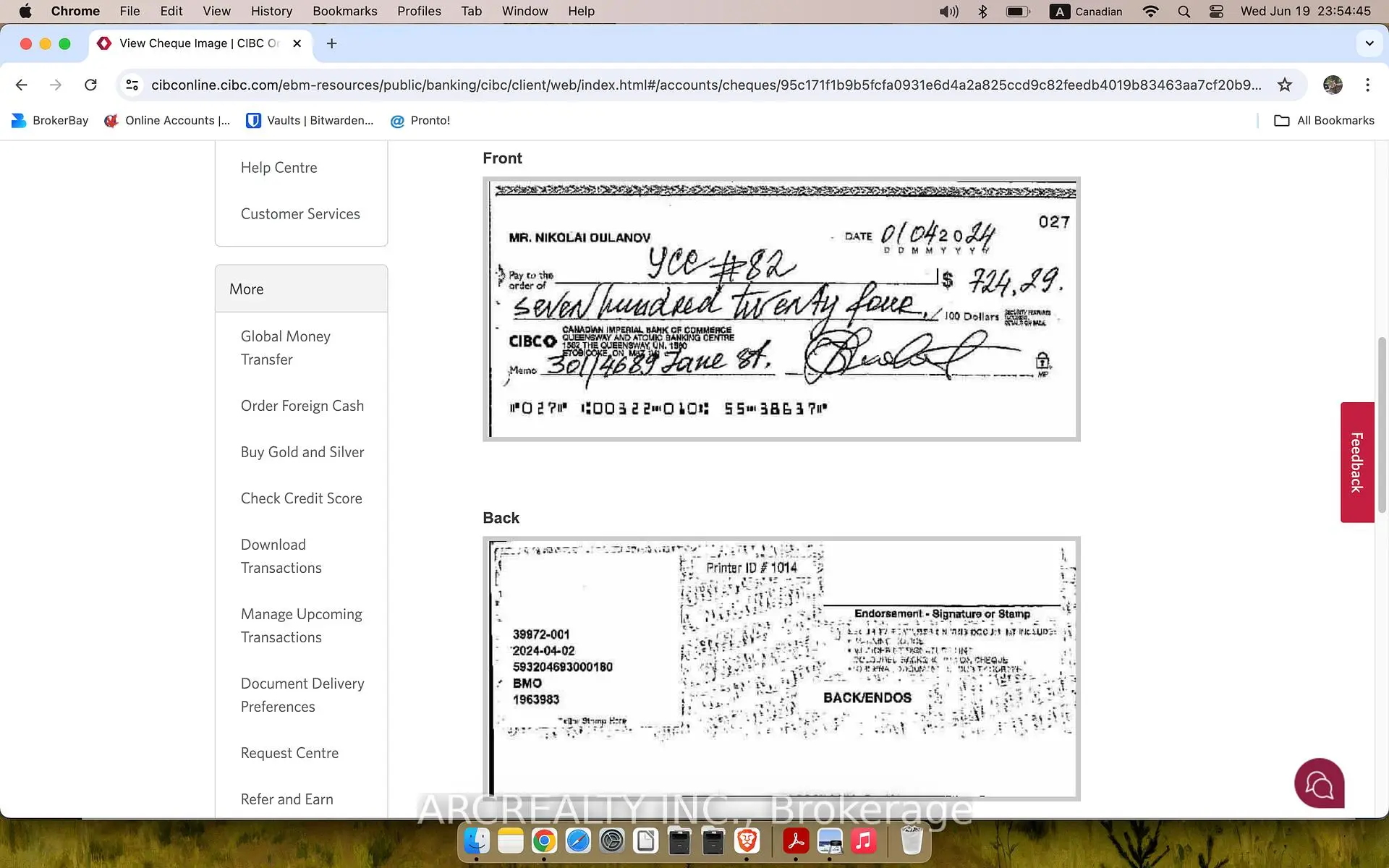Click the page vertical scrollbar

[x=1381, y=425]
